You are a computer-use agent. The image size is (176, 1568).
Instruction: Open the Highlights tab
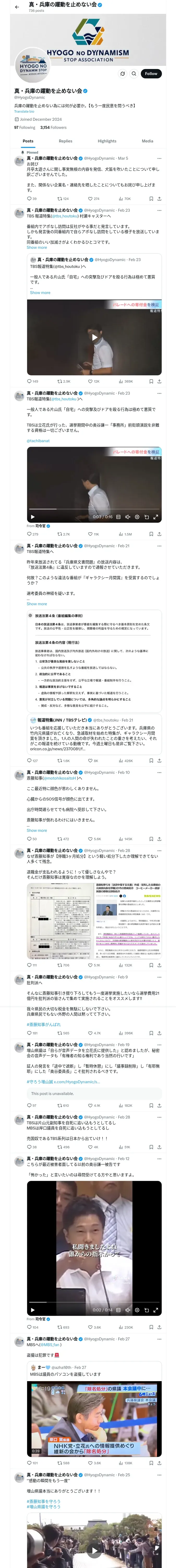tap(107, 141)
